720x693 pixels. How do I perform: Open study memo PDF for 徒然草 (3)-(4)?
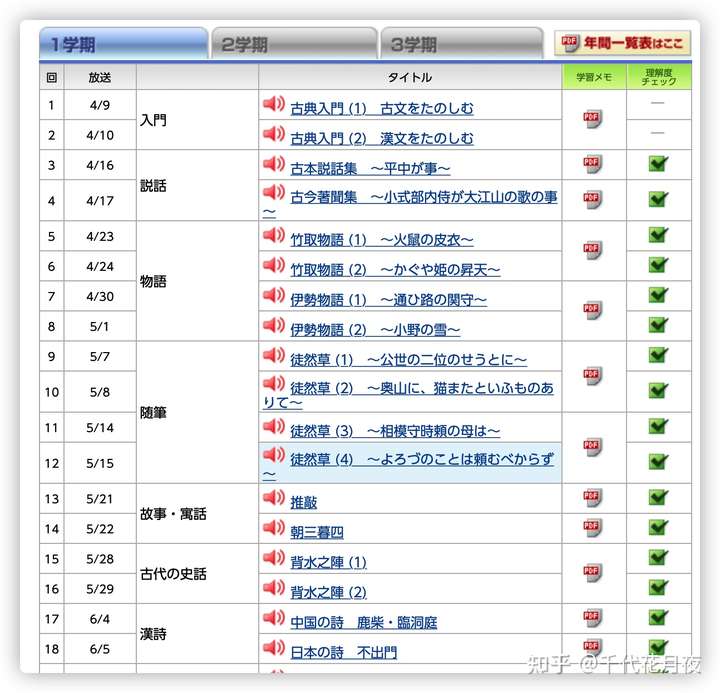point(592,447)
